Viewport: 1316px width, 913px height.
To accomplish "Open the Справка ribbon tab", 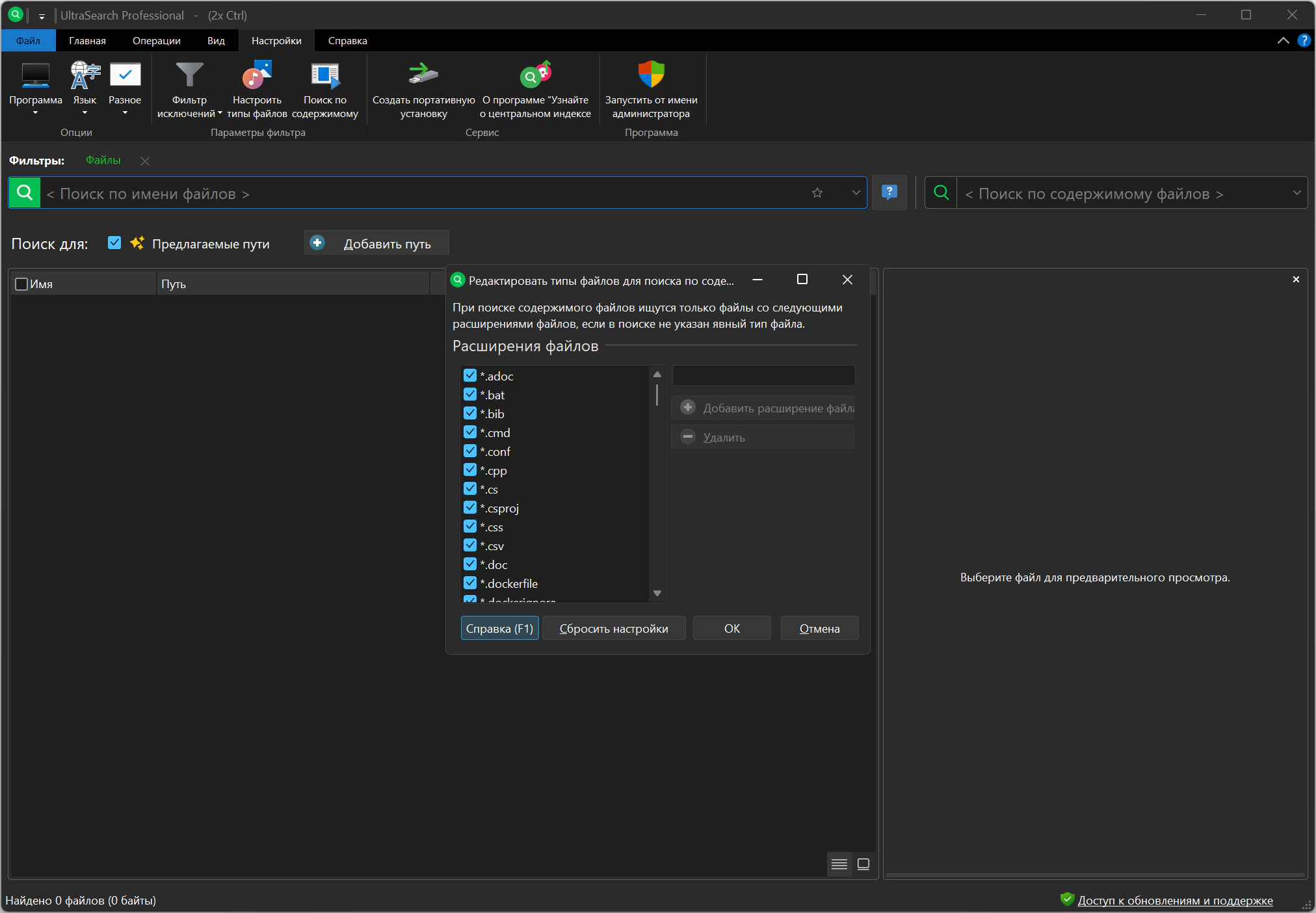I will pyautogui.click(x=347, y=41).
